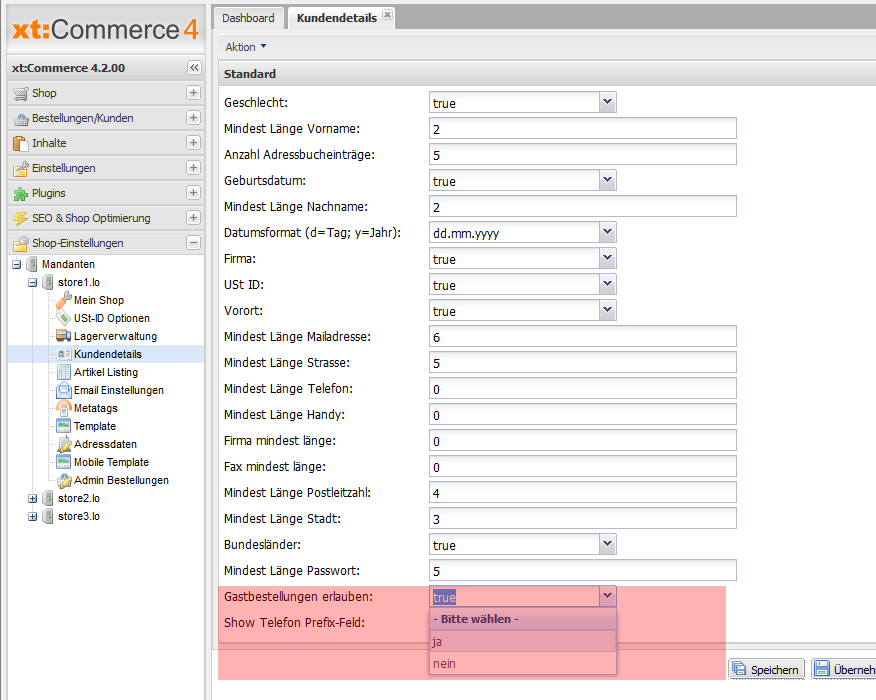Expand SEO & Shop Optimierung panel
The image size is (876, 700).
click(193, 218)
